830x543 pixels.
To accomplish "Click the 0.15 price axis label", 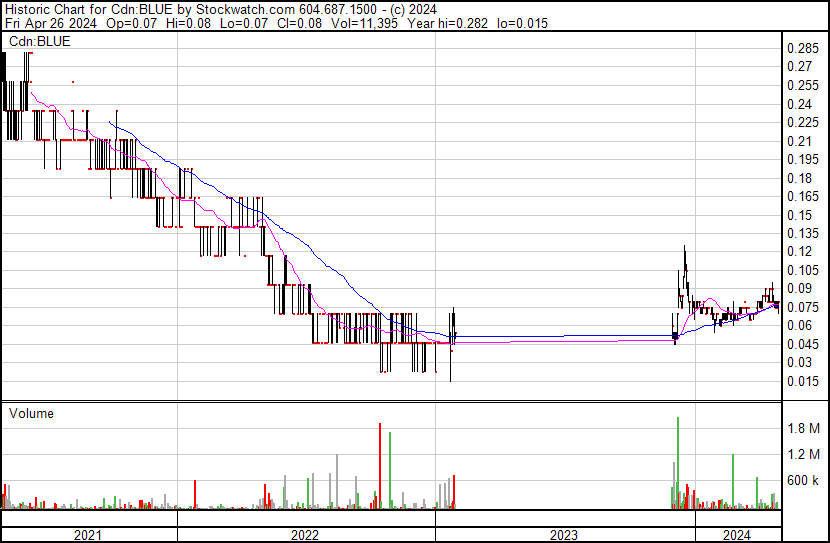I will (x=799, y=215).
